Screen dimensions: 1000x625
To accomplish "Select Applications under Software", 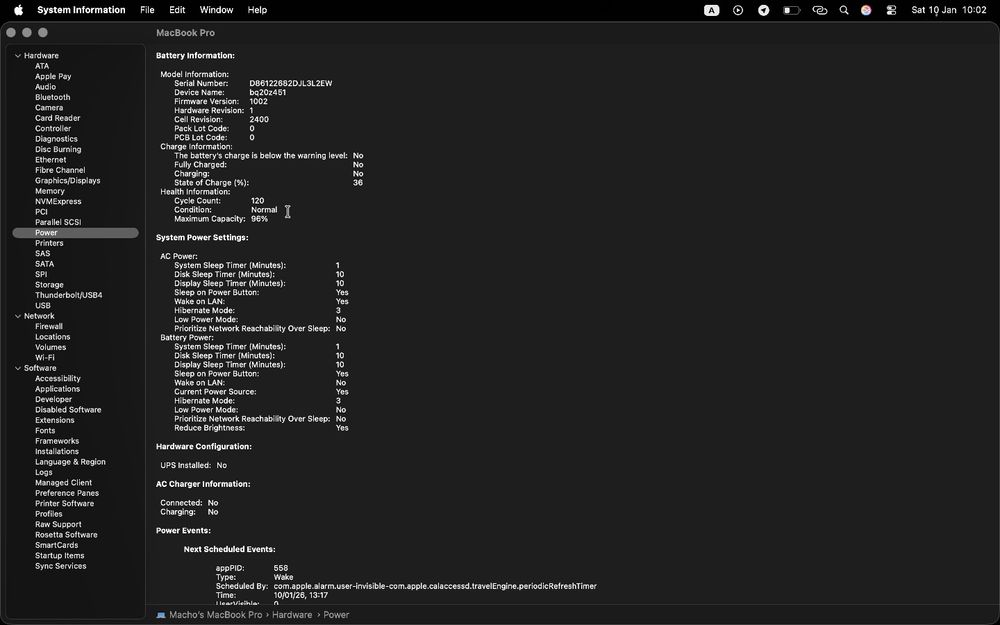I will coord(57,389).
